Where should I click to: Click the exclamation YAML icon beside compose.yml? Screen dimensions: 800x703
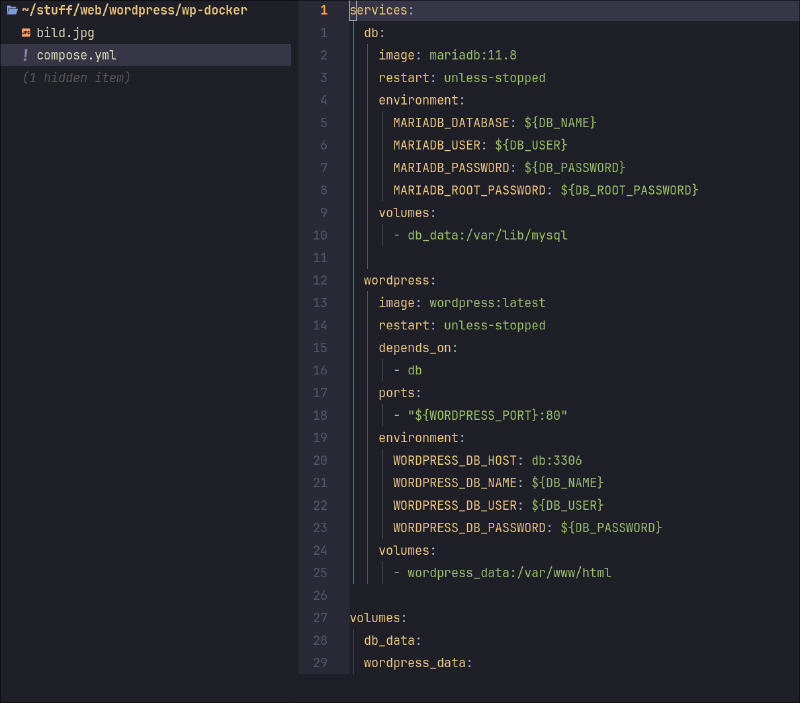tap(26, 55)
